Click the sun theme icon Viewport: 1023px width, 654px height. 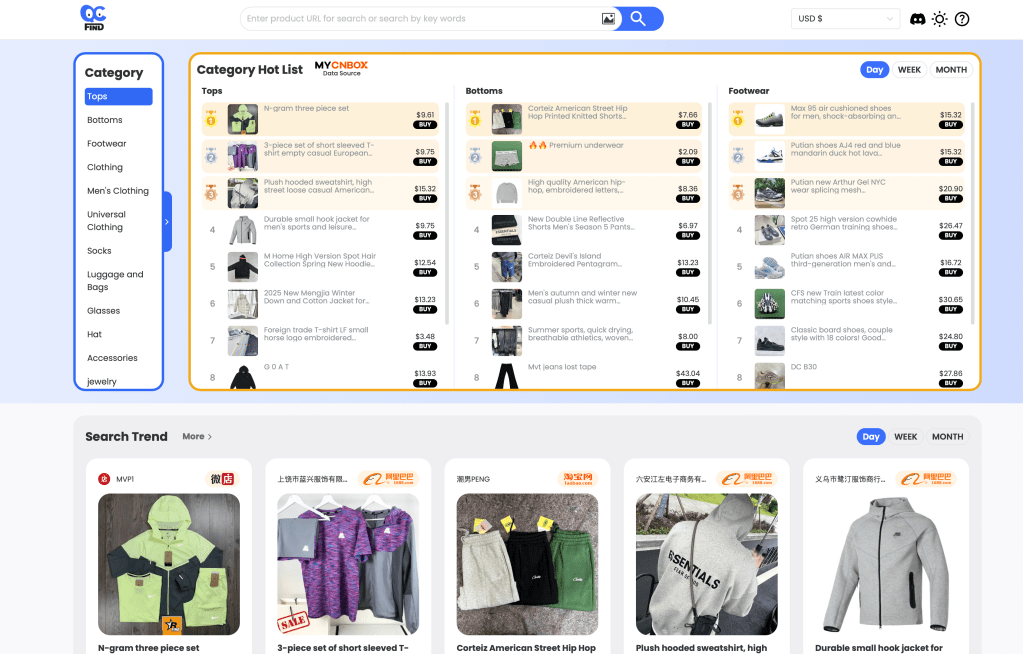(939, 19)
